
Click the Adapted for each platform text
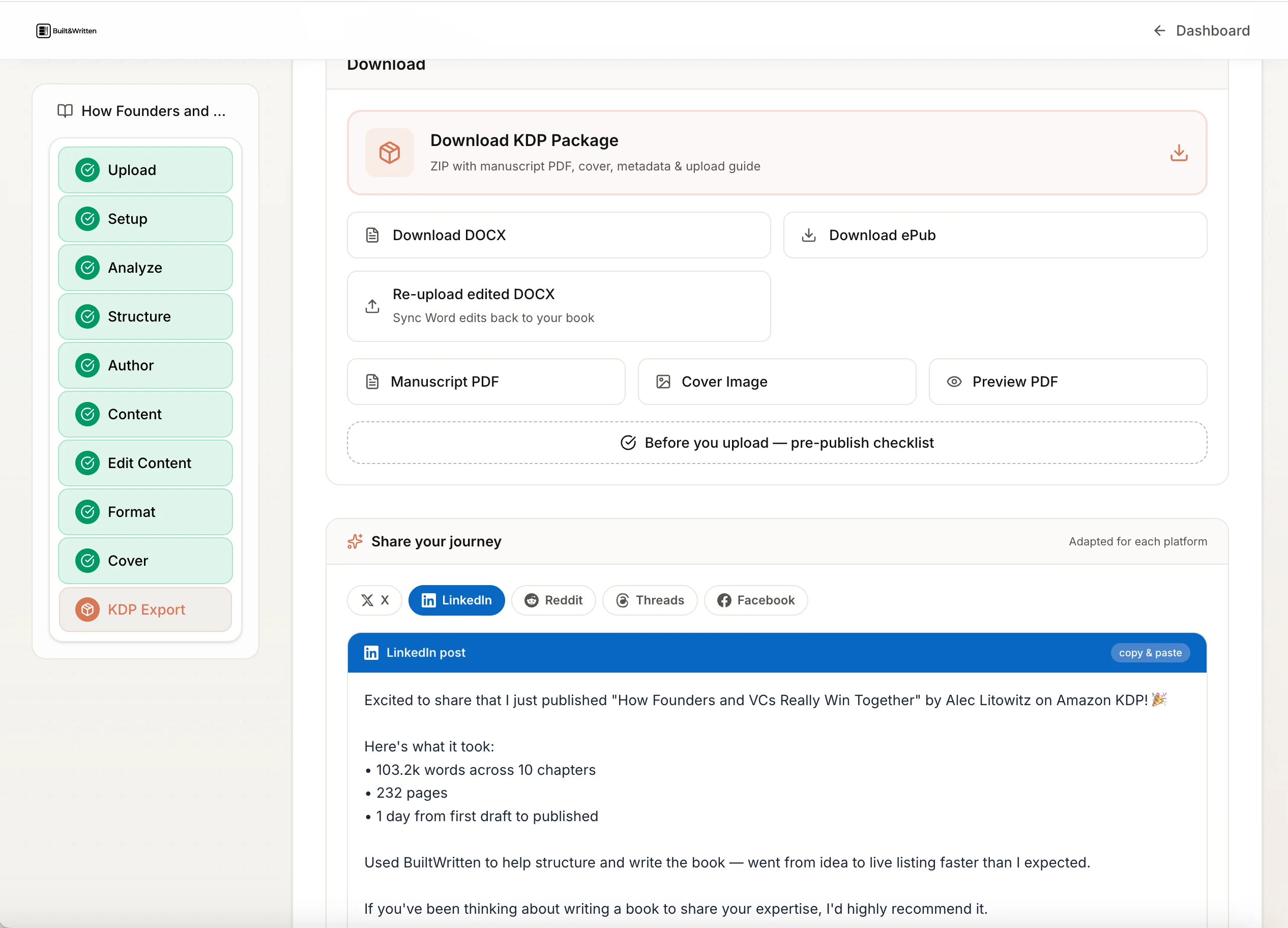click(x=1138, y=541)
